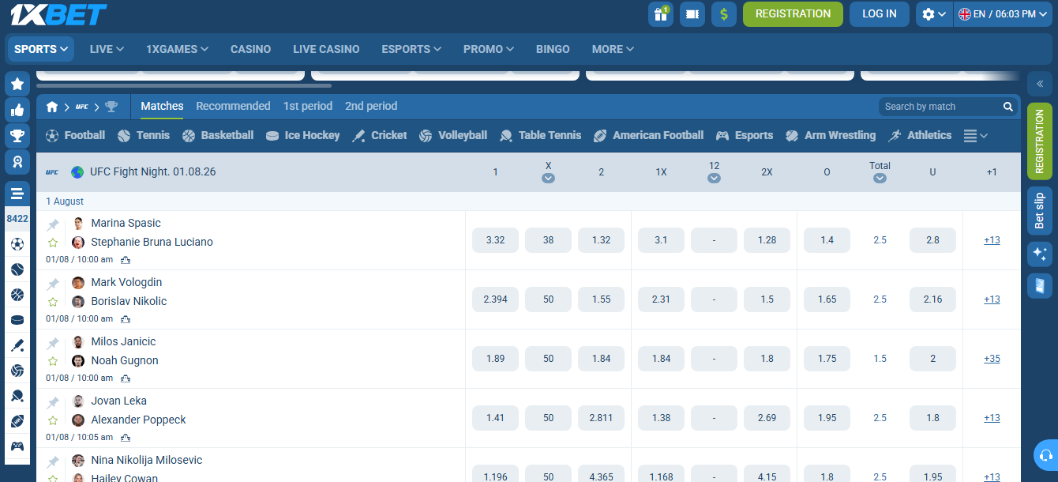
Task: Favorite the Milos Janicic match star
Action: (x=53, y=361)
